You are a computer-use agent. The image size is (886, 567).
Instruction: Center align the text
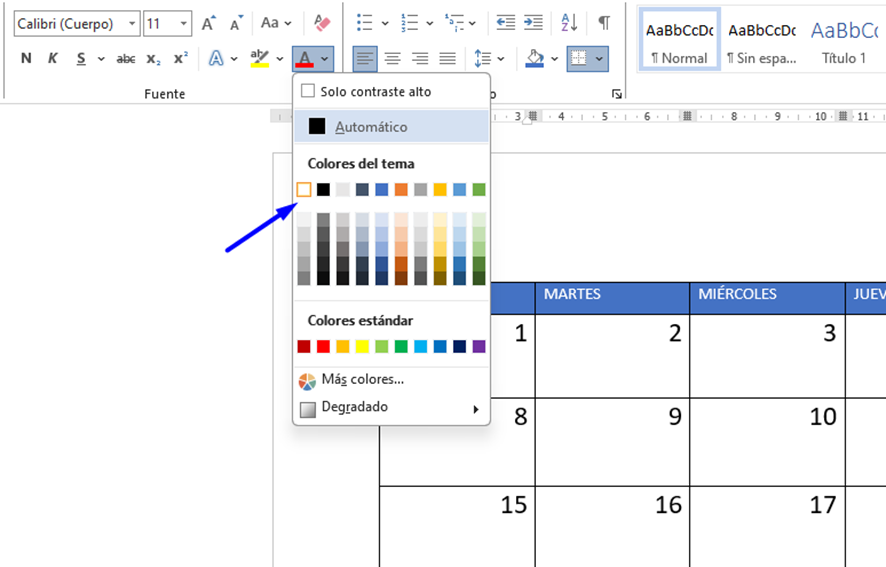click(393, 59)
